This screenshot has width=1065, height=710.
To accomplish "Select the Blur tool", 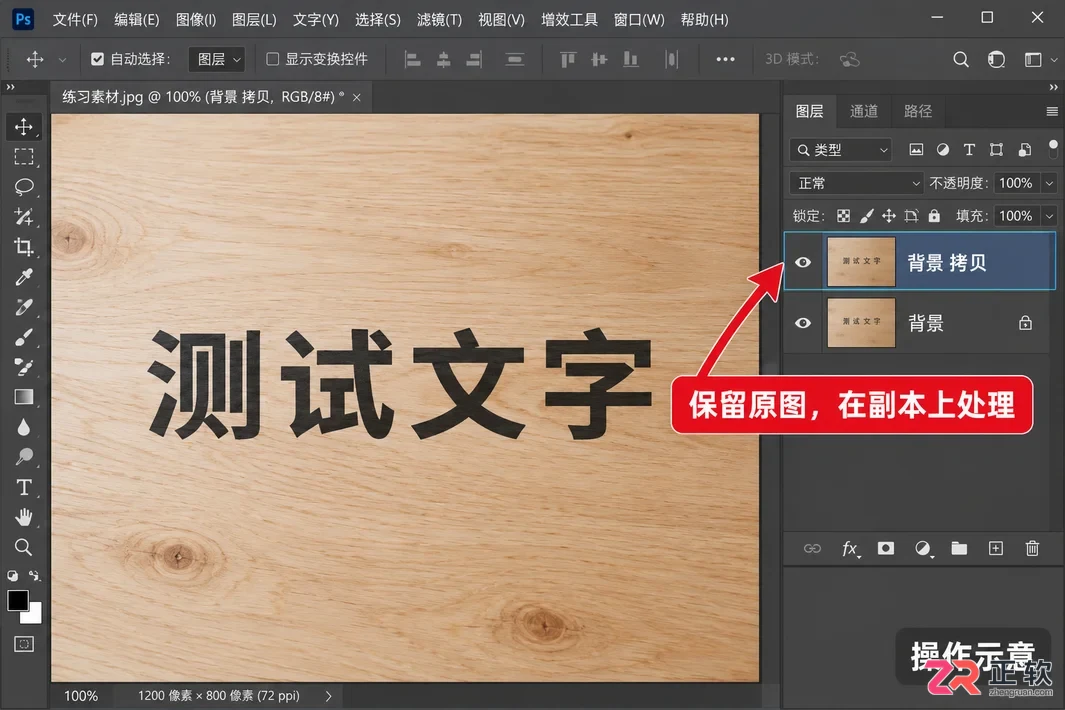I will click(24, 427).
